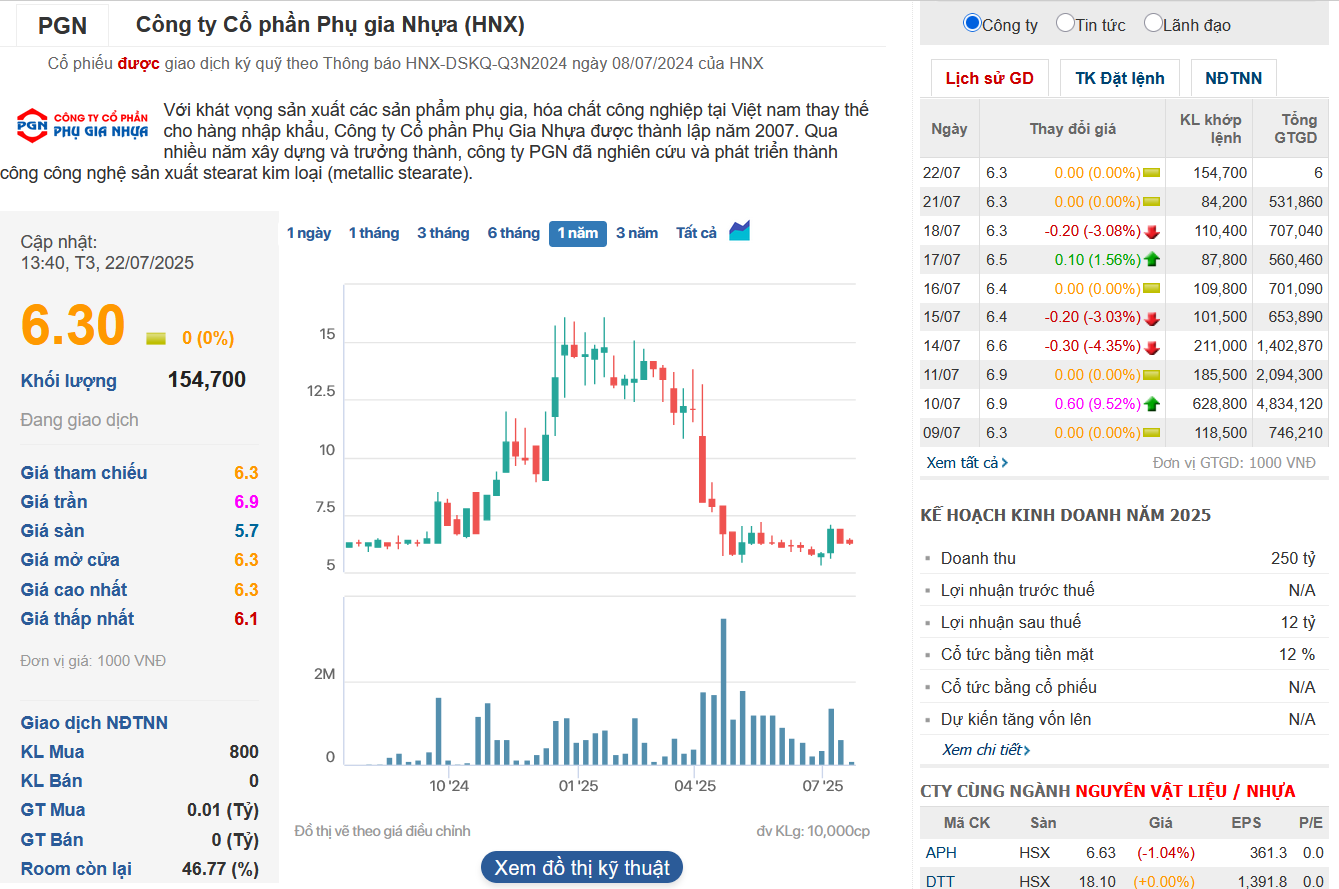
Task: Set the chart range to 1 tháng
Action: click(374, 233)
